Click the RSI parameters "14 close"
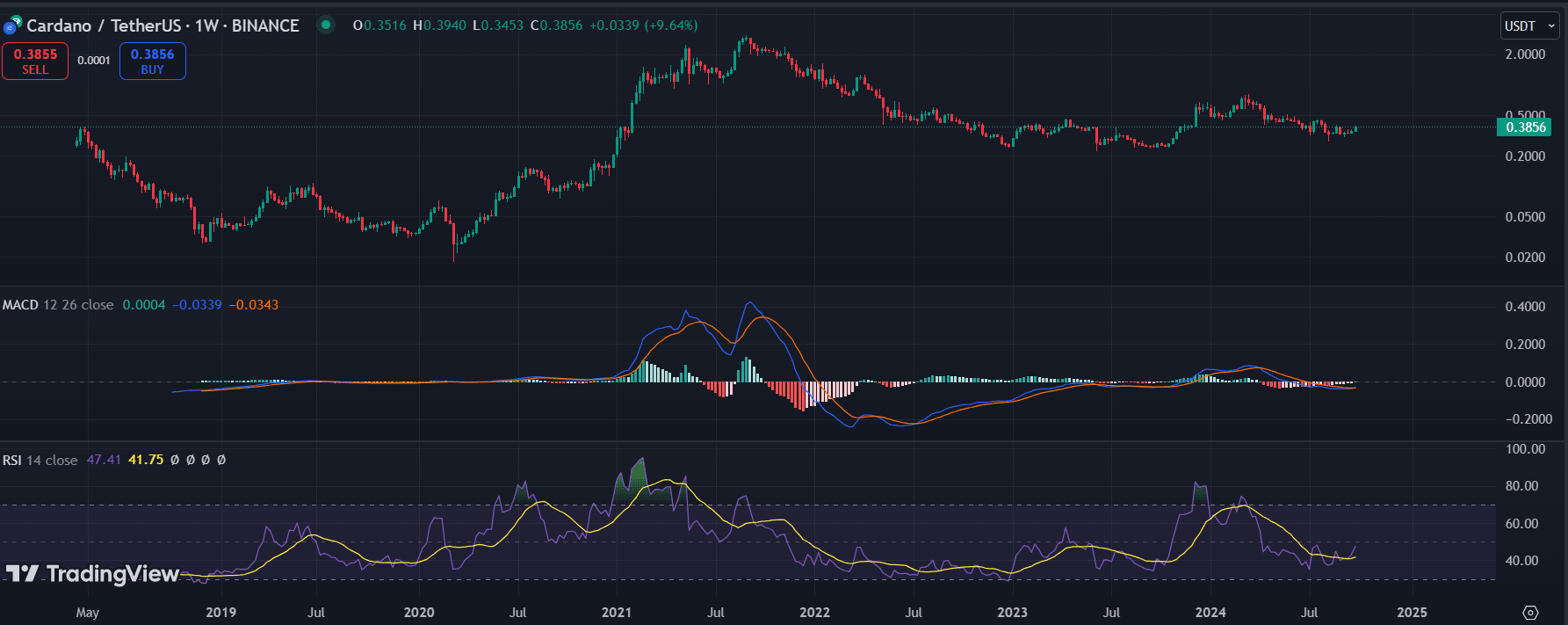 [x=52, y=460]
